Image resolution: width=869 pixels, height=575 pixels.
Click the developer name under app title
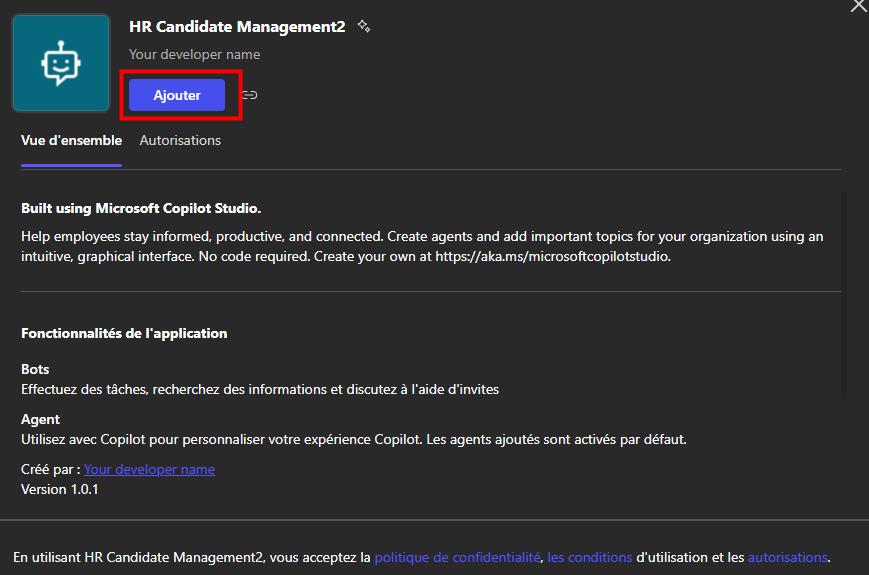194,55
